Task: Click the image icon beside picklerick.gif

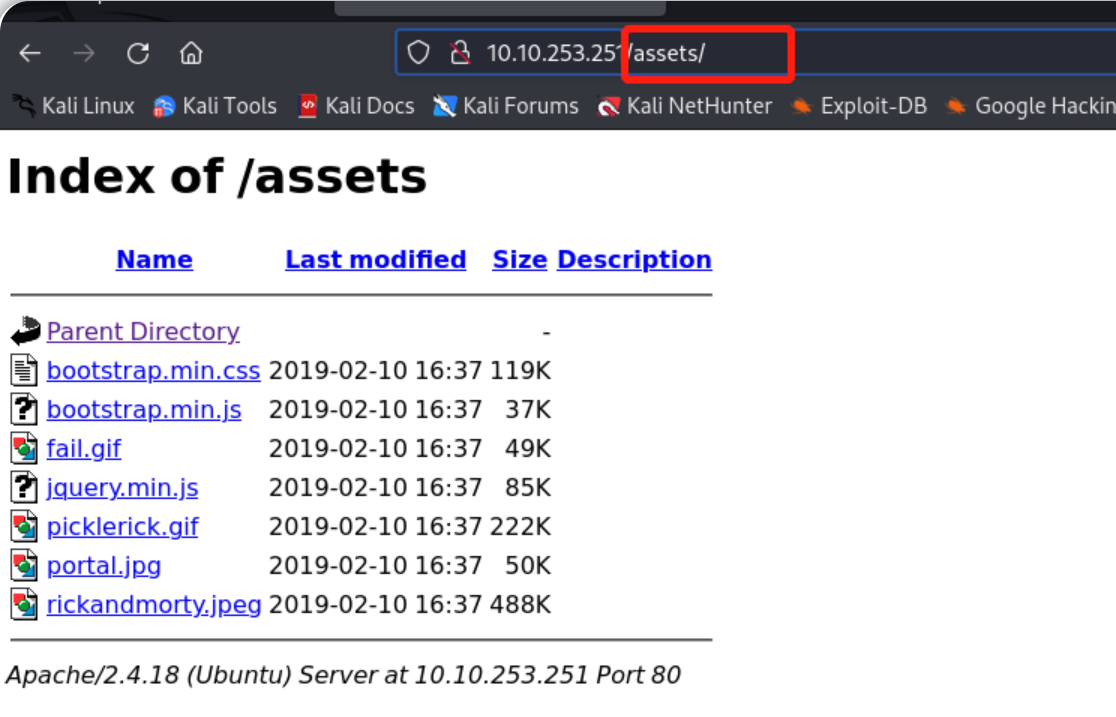Action: point(24,527)
